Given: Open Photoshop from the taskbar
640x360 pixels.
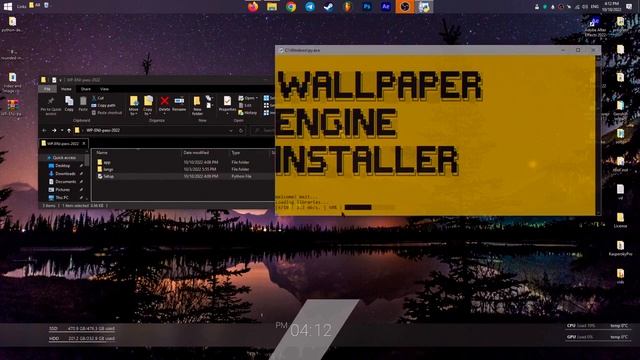Looking at the screenshot, I should click(367, 7).
